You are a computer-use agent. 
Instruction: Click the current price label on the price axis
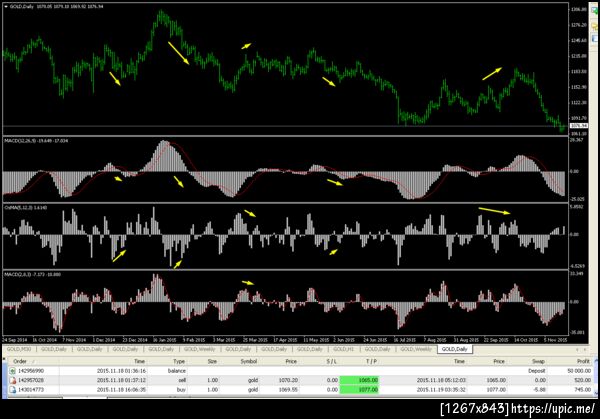click(x=579, y=126)
